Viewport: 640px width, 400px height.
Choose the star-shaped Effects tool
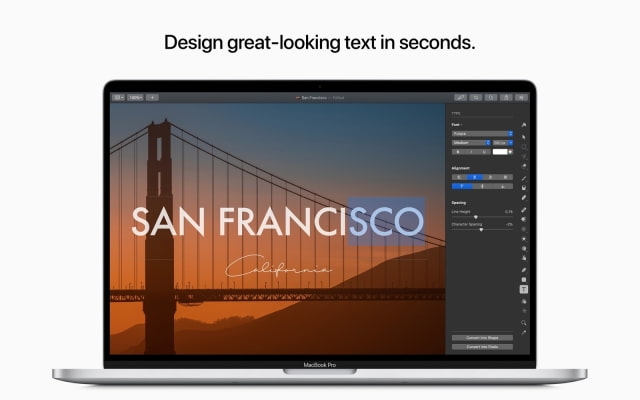pos(524,239)
